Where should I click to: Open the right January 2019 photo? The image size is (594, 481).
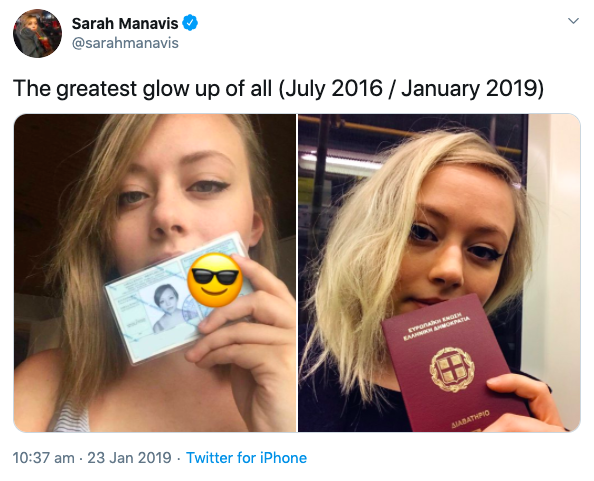click(x=439, y=273)
